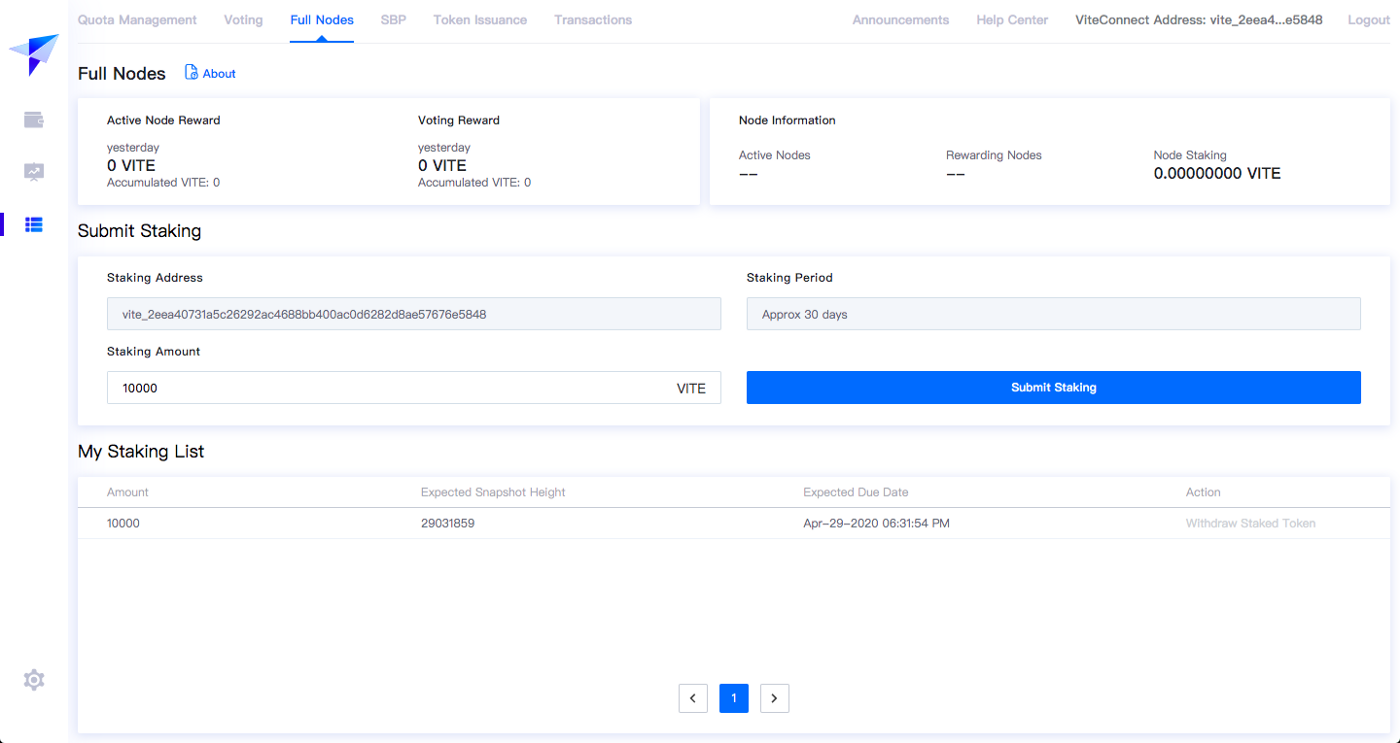Click the Node Information heading
Image resolution: width=1400 pixels, height=743 pixels.
[787, 120]
